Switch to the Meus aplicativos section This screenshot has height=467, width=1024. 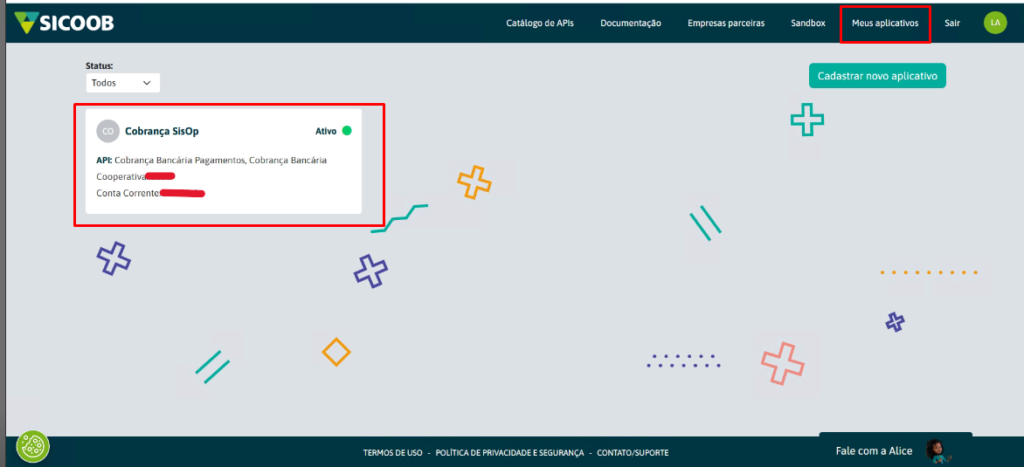tap(885, 23)
